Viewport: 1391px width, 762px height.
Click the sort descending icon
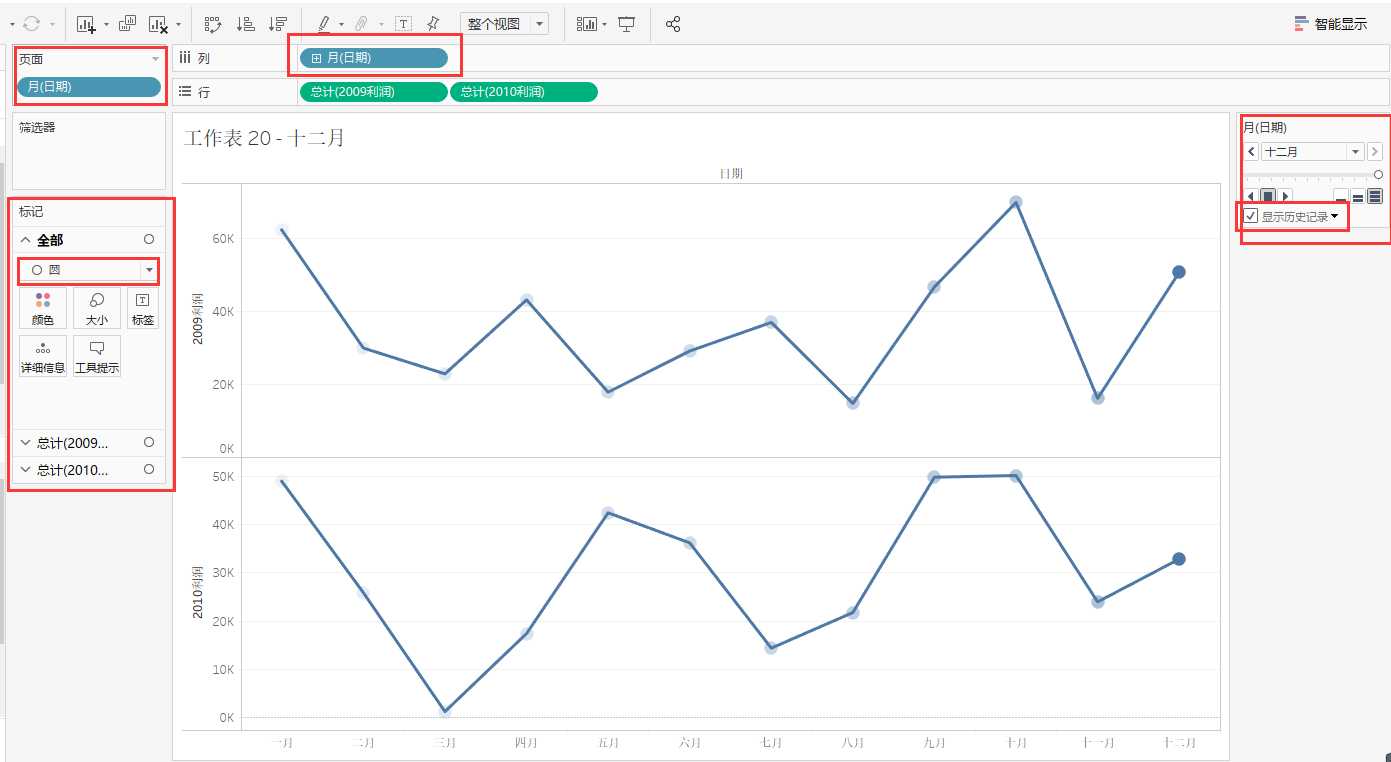(x=278, y=23)
